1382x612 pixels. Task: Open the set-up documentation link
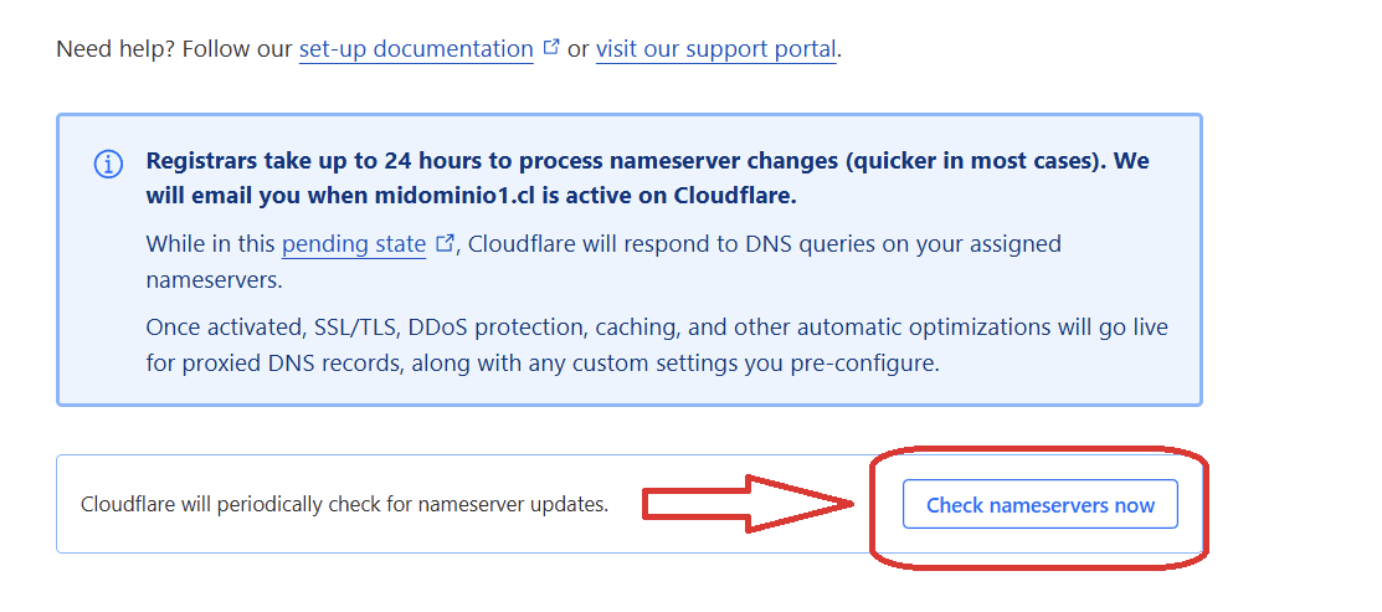(415, 49)
